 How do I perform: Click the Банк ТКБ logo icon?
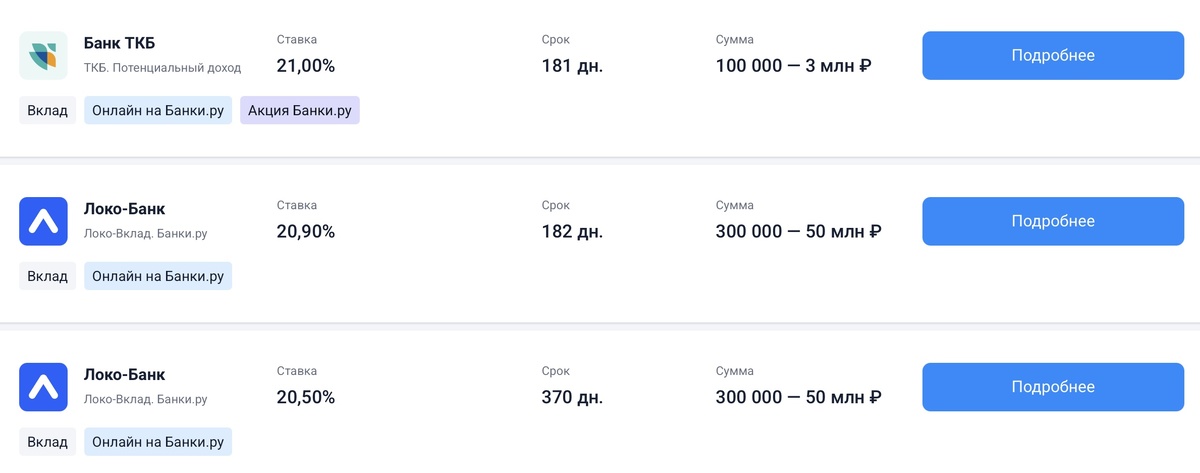43,55
